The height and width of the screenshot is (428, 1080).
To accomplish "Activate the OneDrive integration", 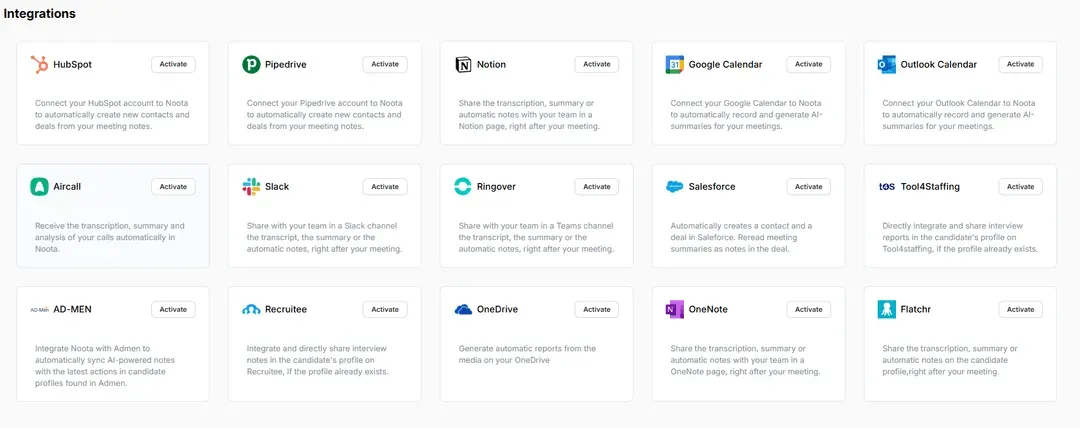I will coord(596,309).
